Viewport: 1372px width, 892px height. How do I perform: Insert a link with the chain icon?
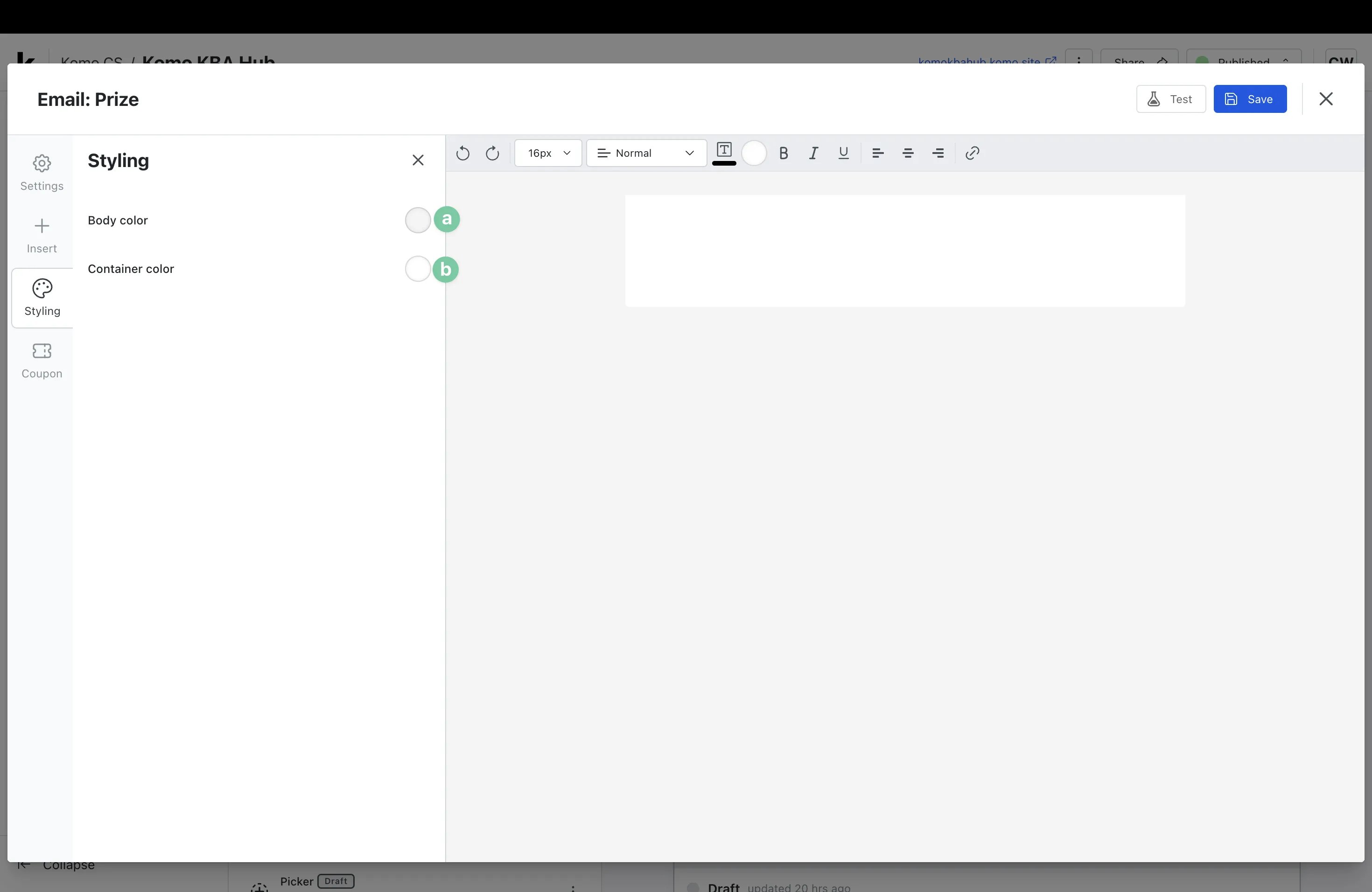click(973, 153)
